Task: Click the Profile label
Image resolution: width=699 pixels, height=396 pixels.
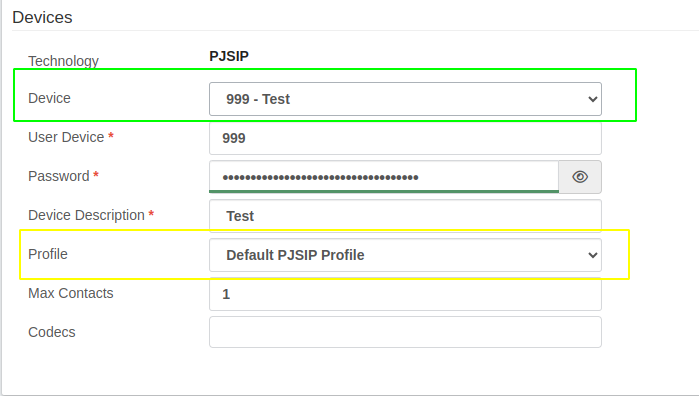Action: 48,254
